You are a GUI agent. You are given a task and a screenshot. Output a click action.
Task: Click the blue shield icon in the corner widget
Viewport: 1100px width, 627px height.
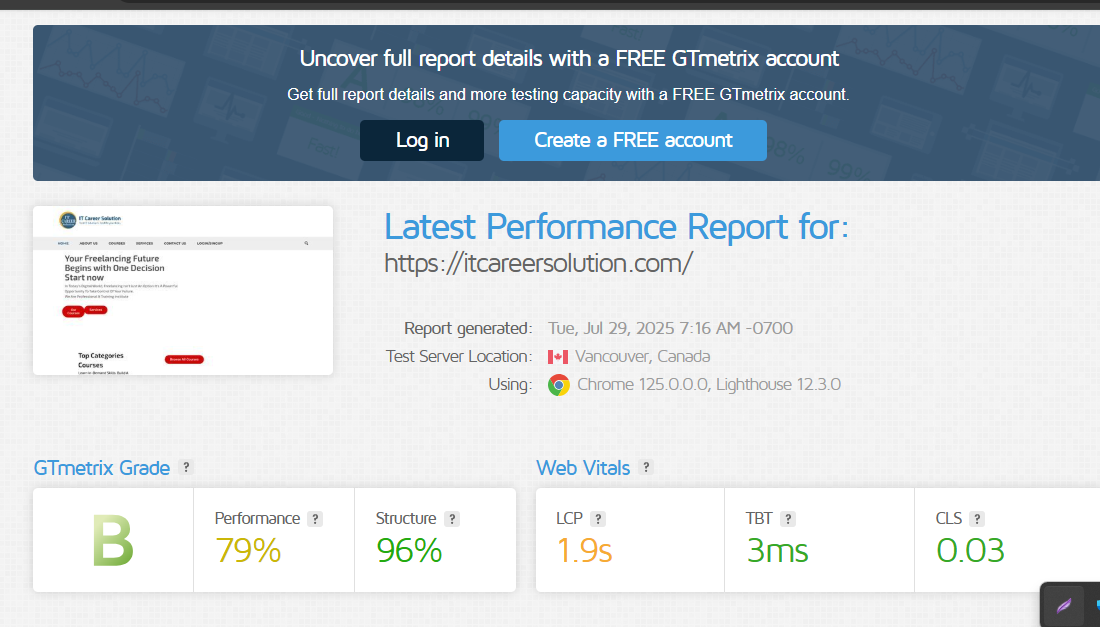[x=1099, y=605]
